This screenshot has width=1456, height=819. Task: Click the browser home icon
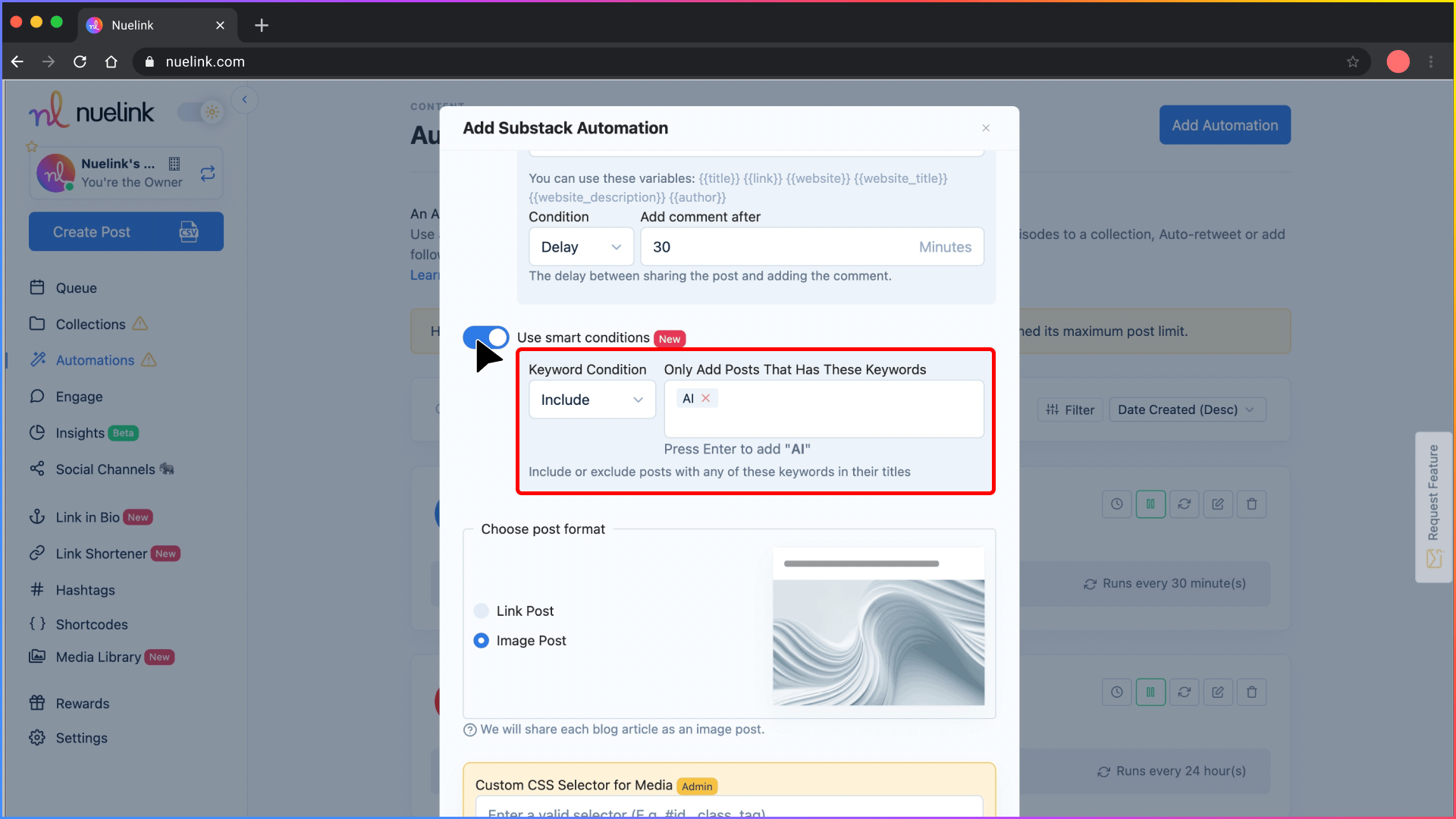[x=111, y=61]
